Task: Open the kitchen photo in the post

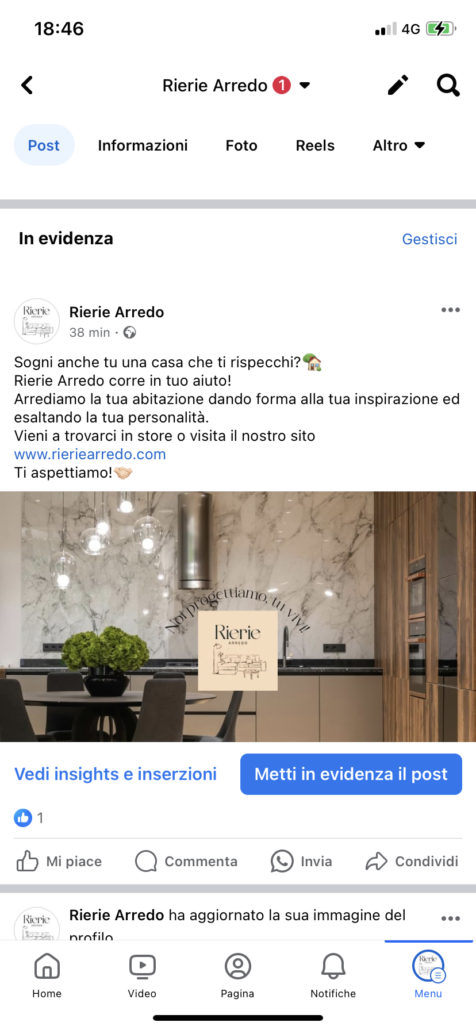Action: click(238, 617)
